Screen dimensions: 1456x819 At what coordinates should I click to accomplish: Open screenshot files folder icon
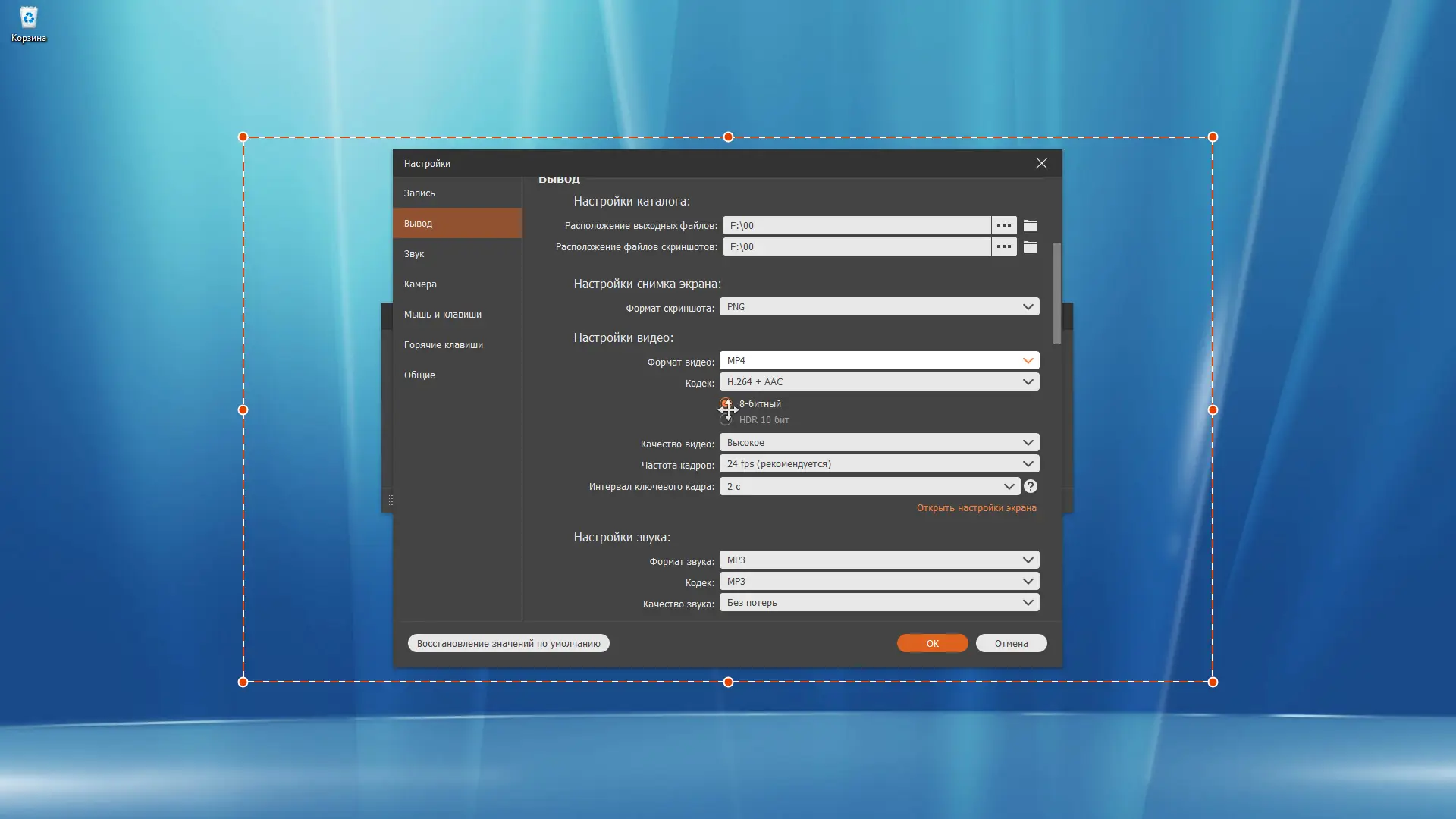point(1030,246)
